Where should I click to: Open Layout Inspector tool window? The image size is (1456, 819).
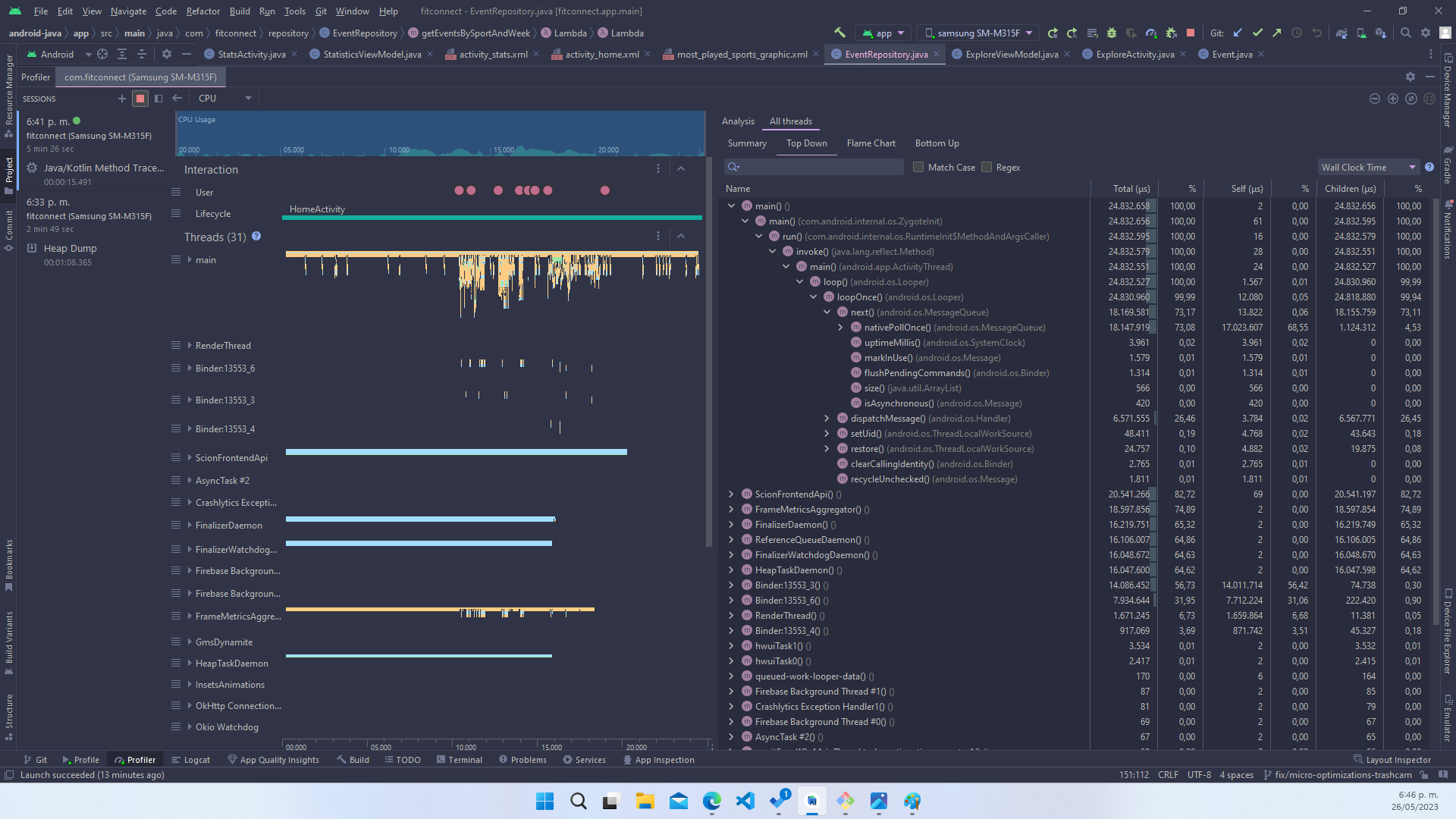[x=1392, y=759]
